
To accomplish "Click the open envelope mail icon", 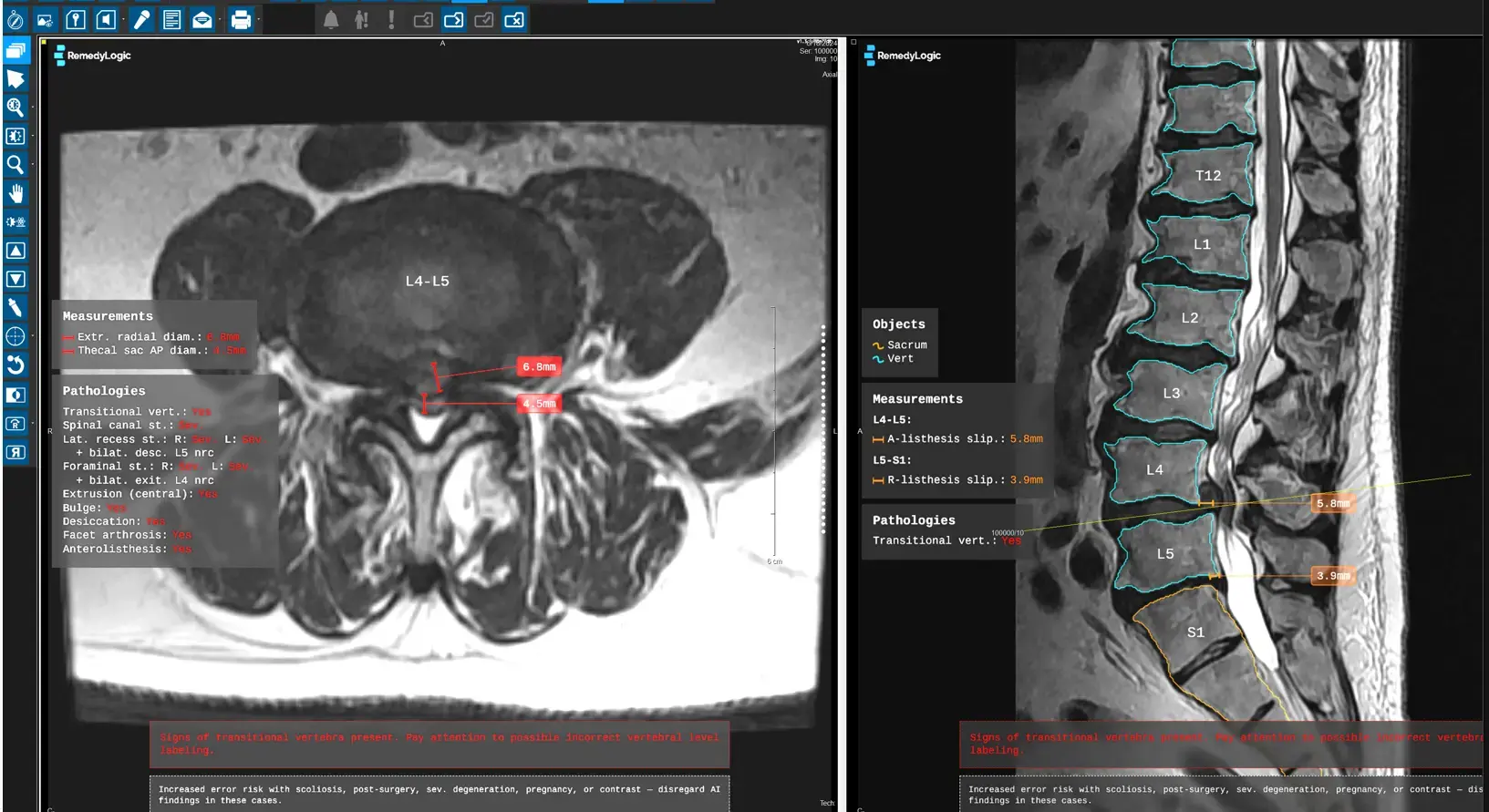I will [x=202, y=20].
